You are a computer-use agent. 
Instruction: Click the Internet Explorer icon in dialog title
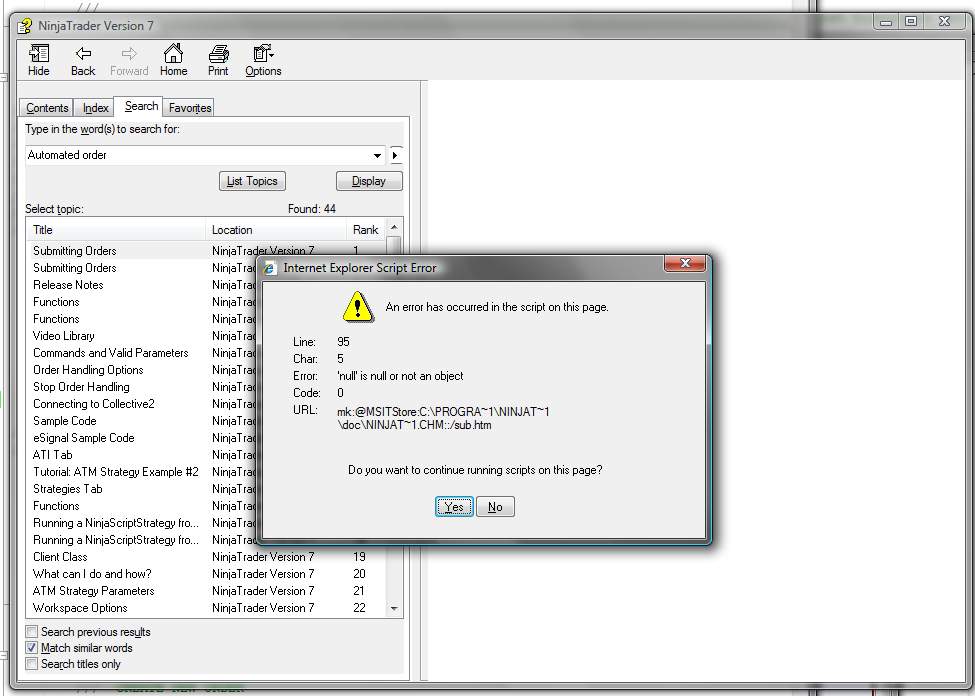tap(269, 268)
